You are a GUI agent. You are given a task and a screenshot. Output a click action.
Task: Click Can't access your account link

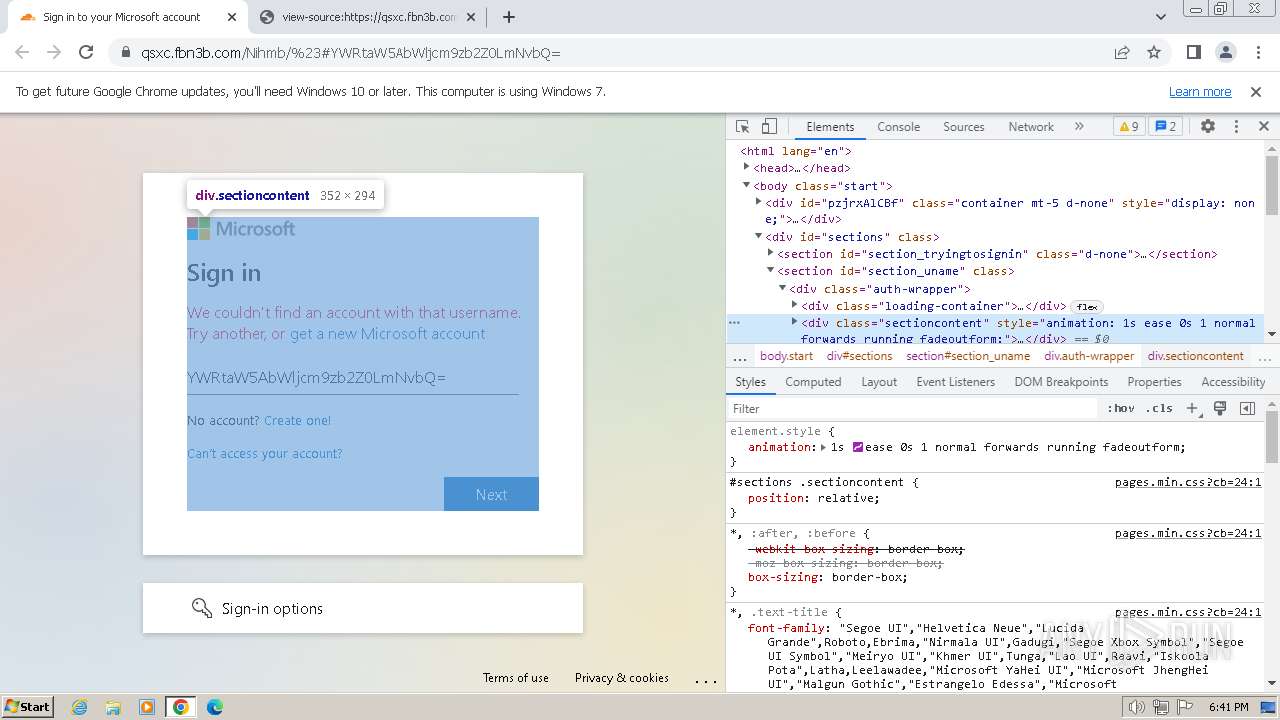pos(264,454)
